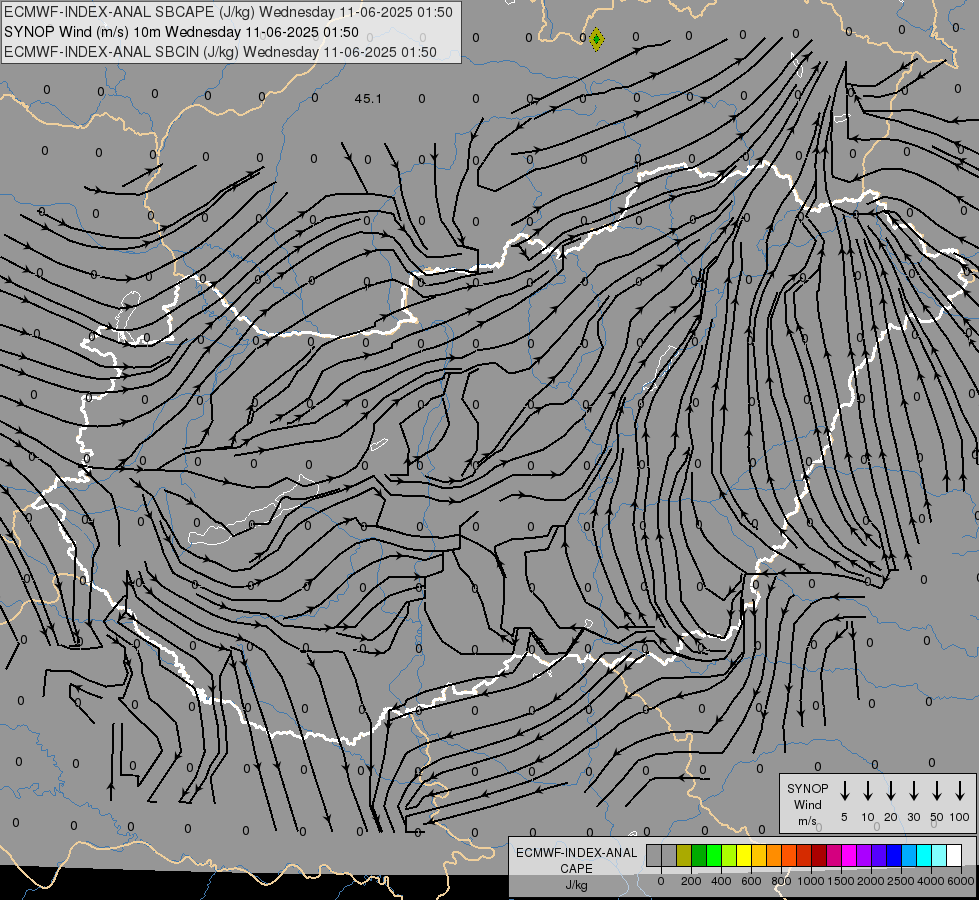Click the 4000 label on CAPE scale
979x900 pixels.
[x=931, y=881]
